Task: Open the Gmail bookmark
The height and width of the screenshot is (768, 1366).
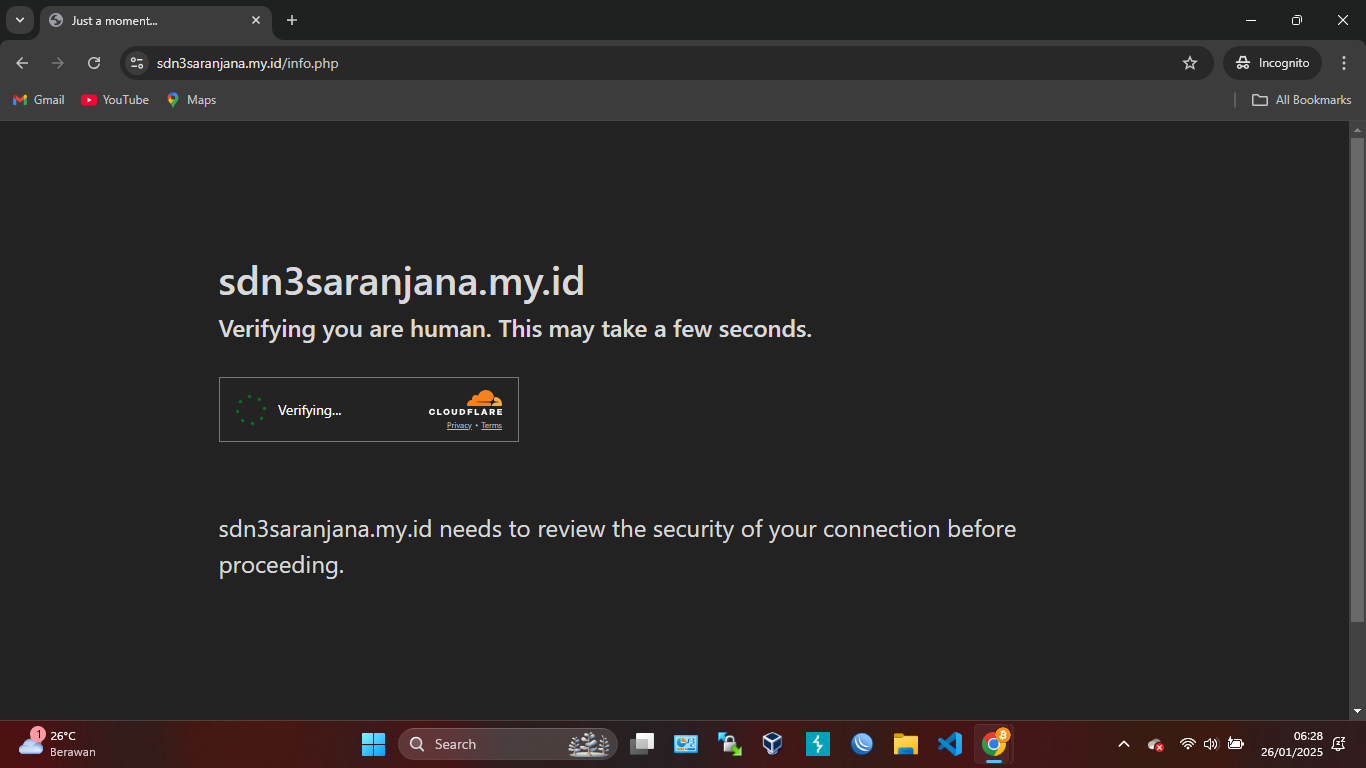Action: 39,100
